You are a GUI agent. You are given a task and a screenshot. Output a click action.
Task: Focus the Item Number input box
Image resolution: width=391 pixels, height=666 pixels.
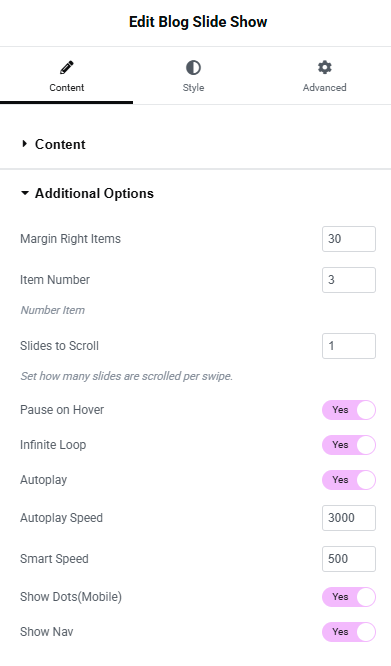(x=349, y=280)
